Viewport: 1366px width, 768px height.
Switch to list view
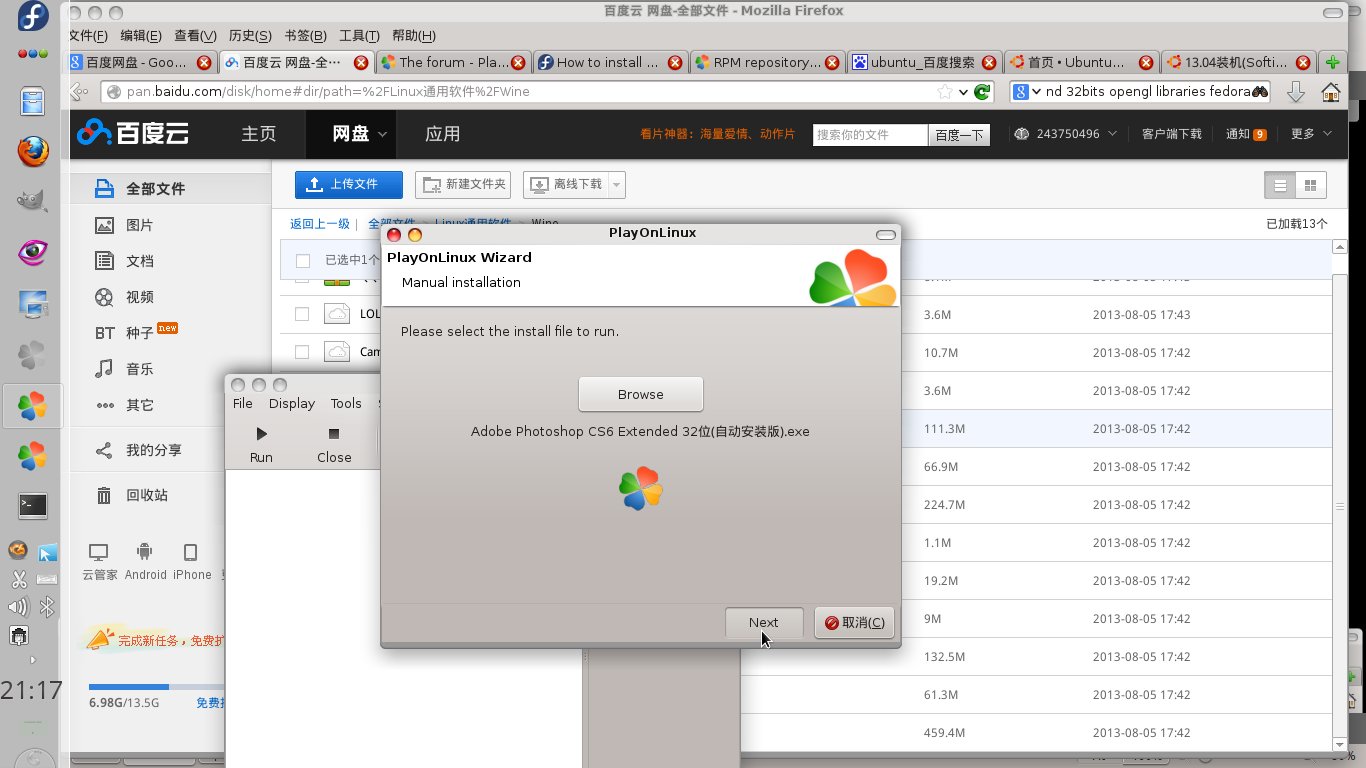point(1280,185)
